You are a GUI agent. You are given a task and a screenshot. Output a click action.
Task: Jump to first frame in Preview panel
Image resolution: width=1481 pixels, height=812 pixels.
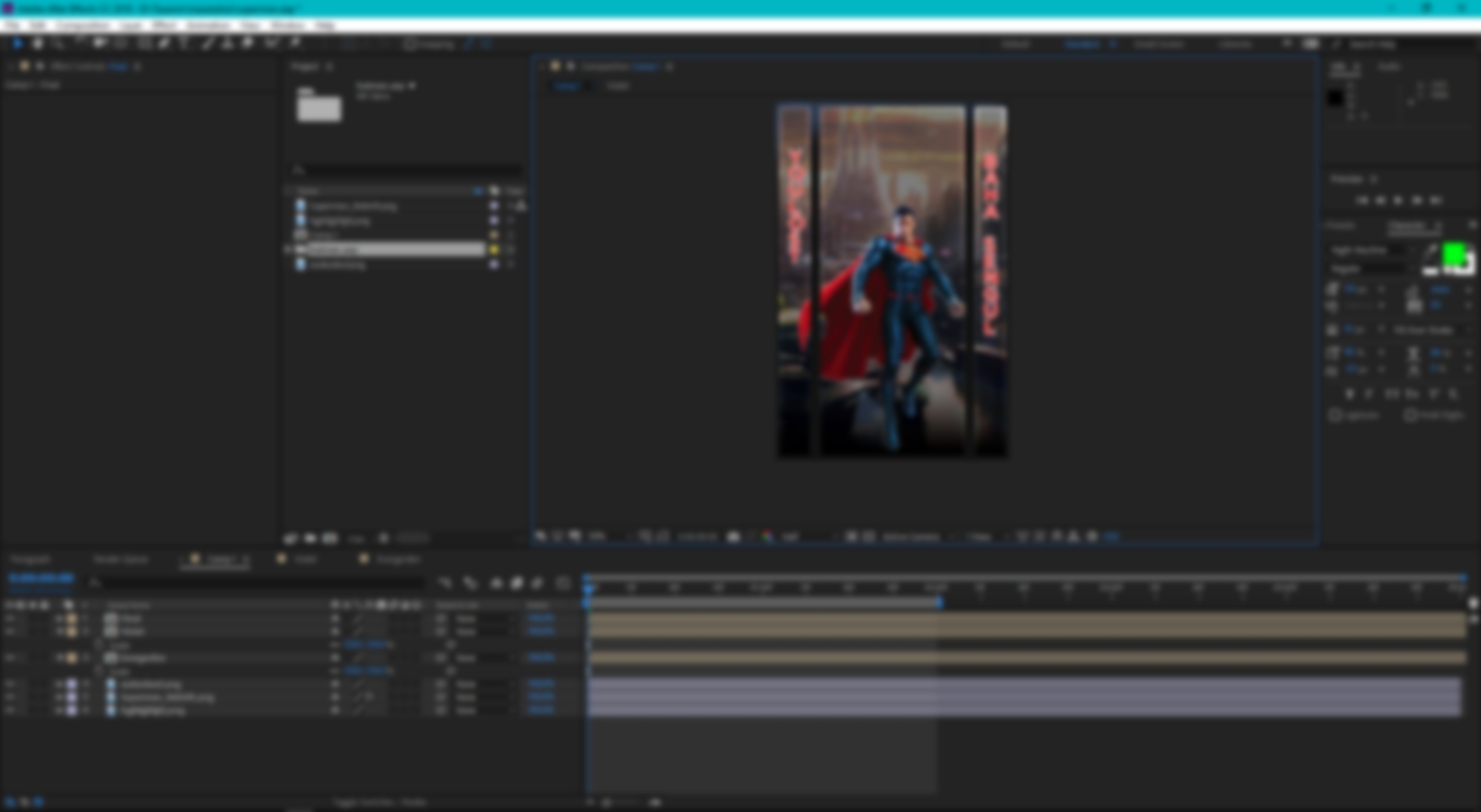click(1362, 200)
